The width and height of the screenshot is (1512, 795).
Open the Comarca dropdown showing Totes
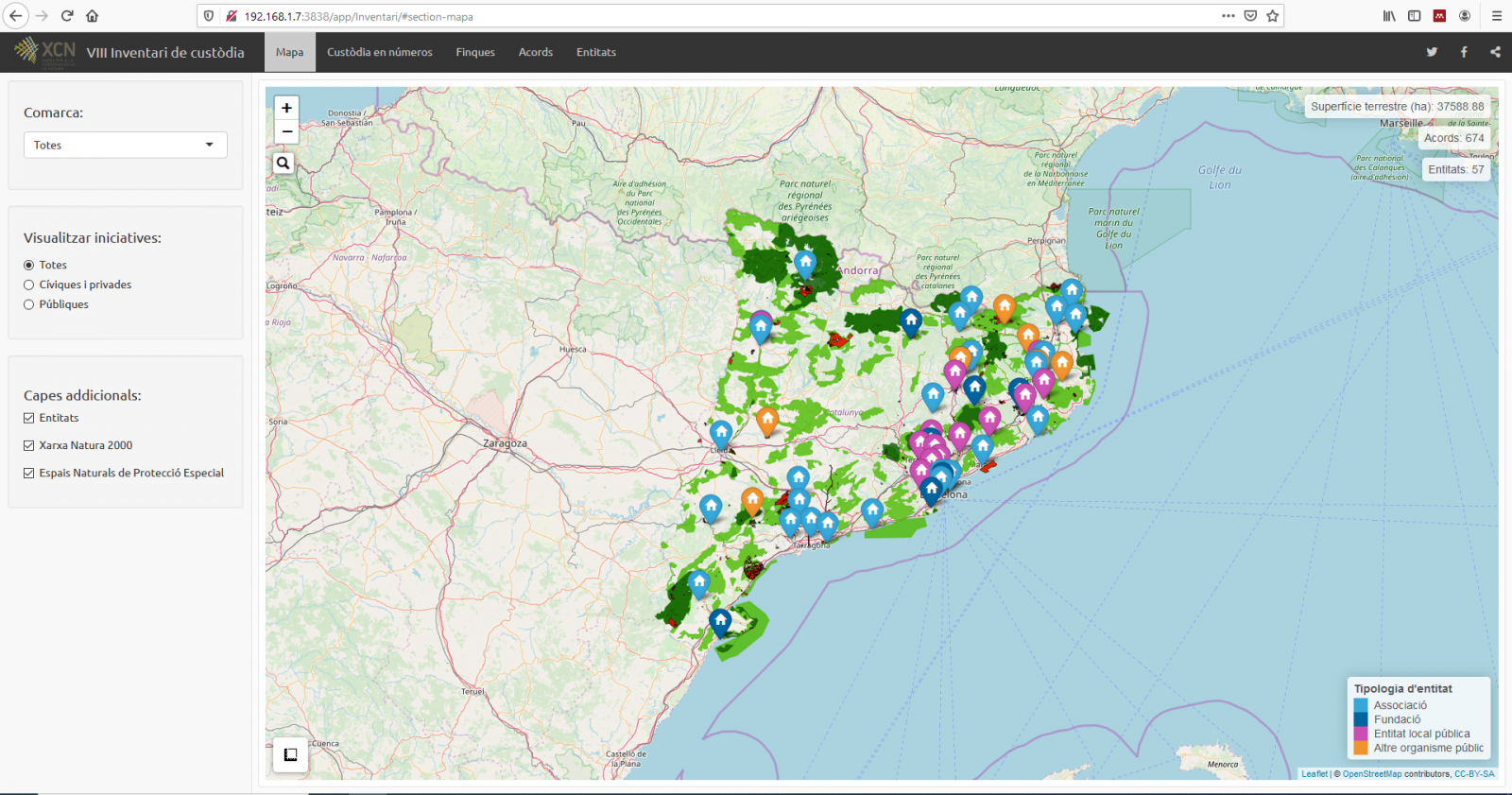(x=125, y=145)
